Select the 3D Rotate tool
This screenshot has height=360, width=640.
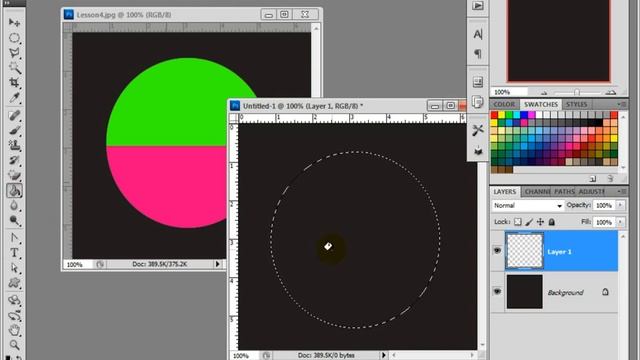pos(14,300)
